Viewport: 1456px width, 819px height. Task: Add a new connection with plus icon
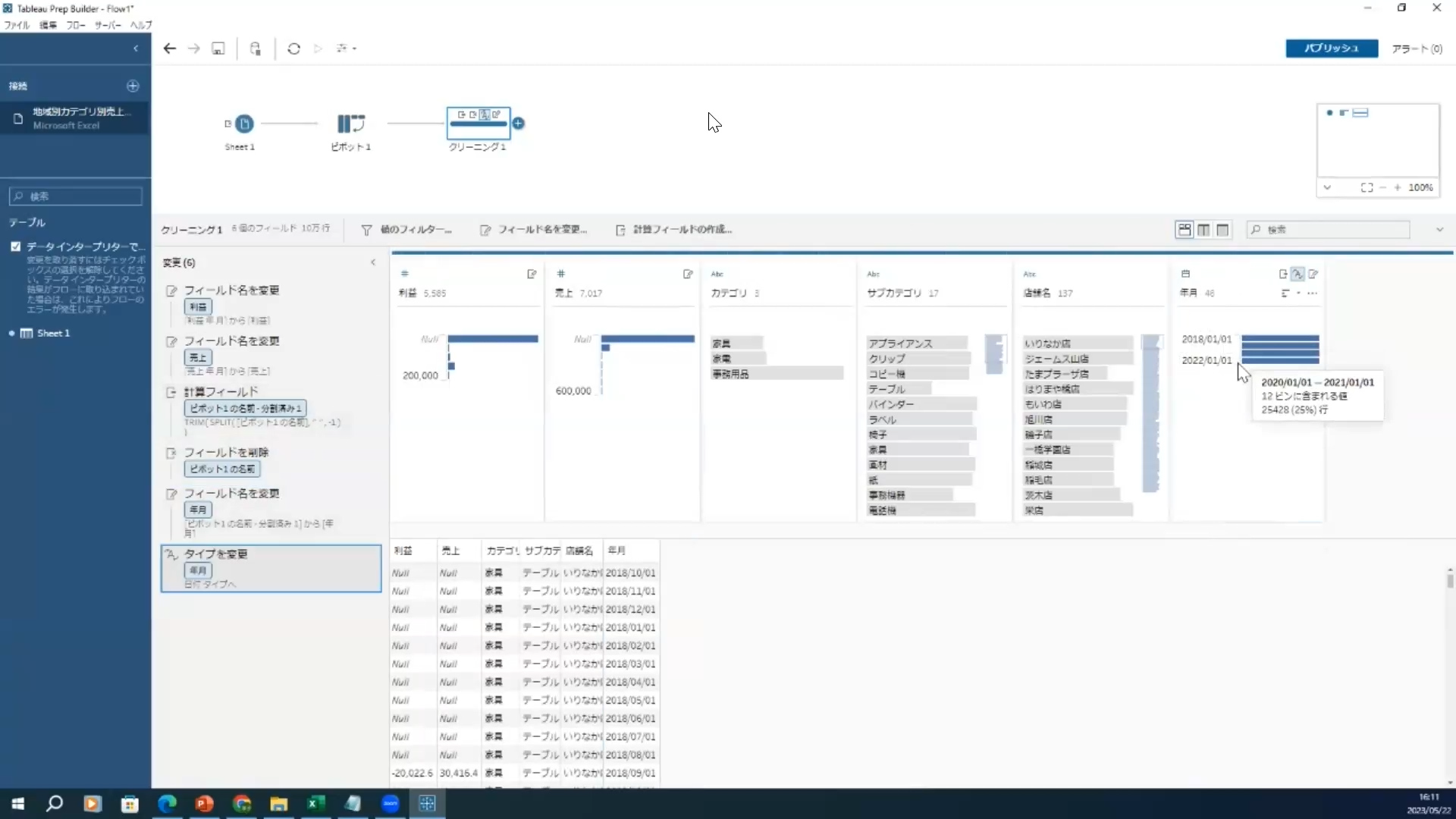tap(133, 86)
